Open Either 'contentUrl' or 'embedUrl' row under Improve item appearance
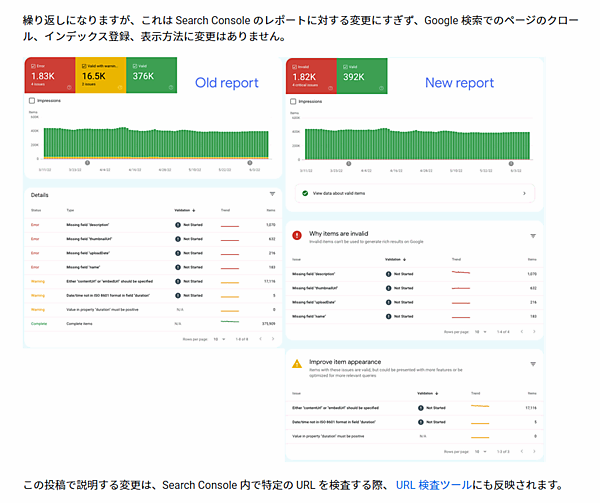Viewport: 600px width, 503px height. [x=414, y=408]
